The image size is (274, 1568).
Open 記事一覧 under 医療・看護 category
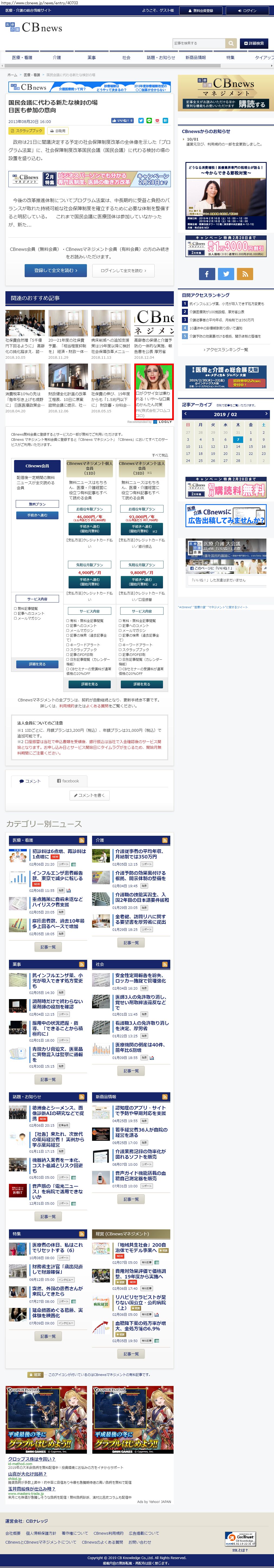(x=48, y=947)
